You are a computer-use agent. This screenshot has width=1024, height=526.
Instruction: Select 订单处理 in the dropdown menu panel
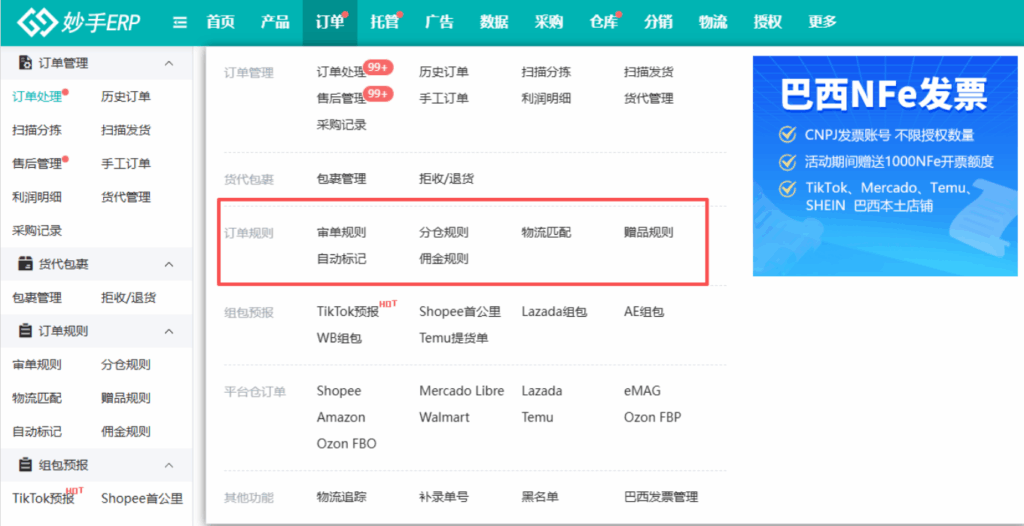pos(341,73)
